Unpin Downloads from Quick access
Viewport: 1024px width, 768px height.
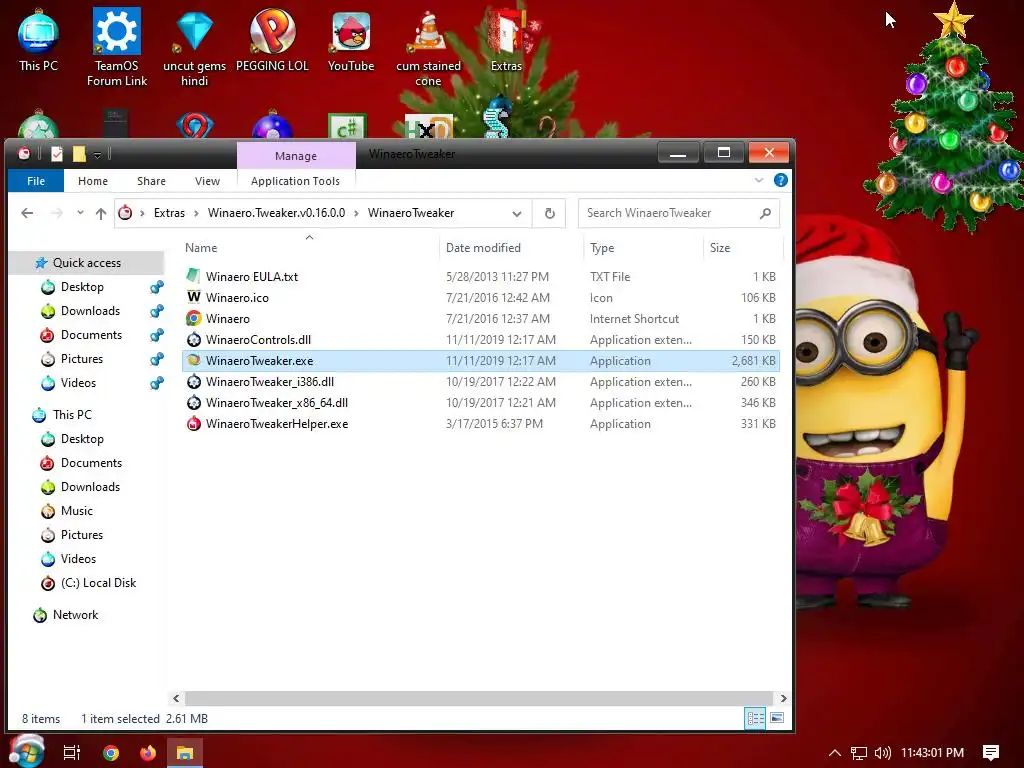(157, 311)
